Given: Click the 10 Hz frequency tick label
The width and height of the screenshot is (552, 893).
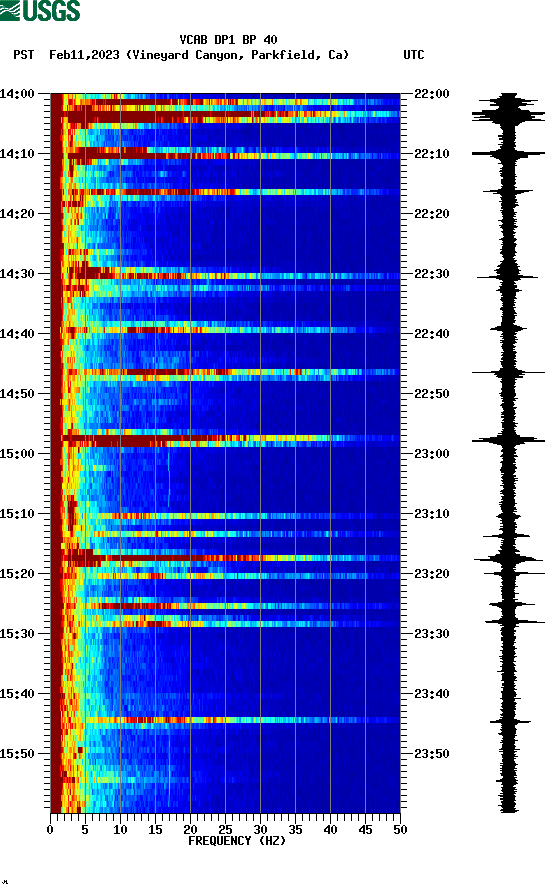Looking at the screenshot, I should click(x=120, y=830).
